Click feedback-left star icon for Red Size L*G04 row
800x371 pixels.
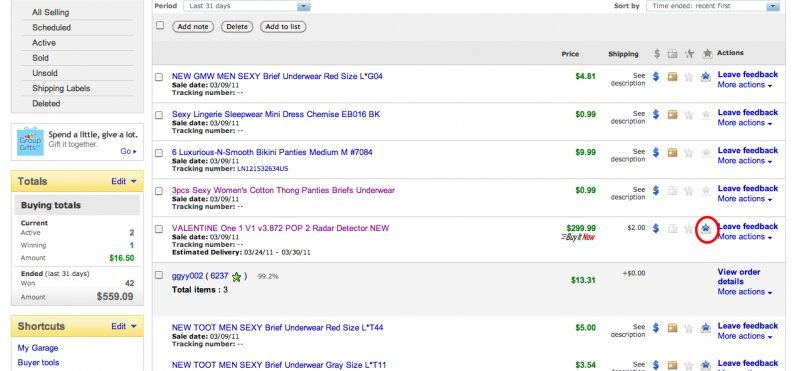689,77
